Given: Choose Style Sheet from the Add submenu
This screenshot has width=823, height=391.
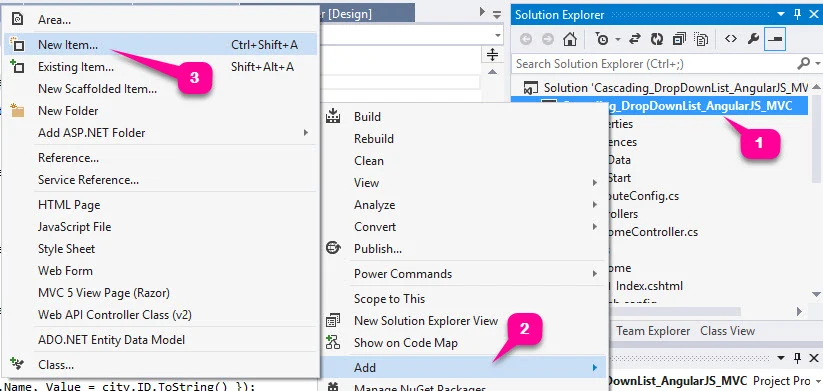Looking at the screenshot, I should tap(160, 249).
